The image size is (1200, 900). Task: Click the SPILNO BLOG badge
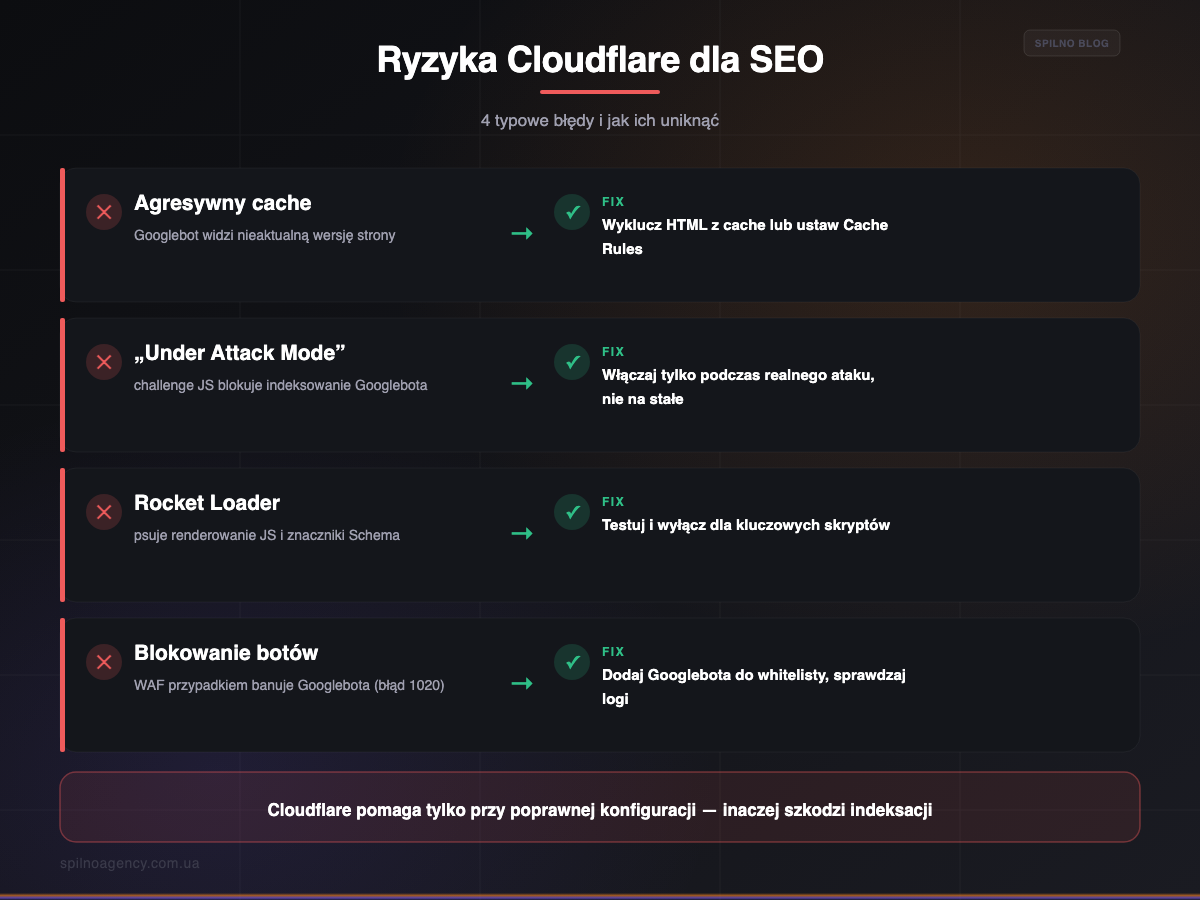point(1072,43)
